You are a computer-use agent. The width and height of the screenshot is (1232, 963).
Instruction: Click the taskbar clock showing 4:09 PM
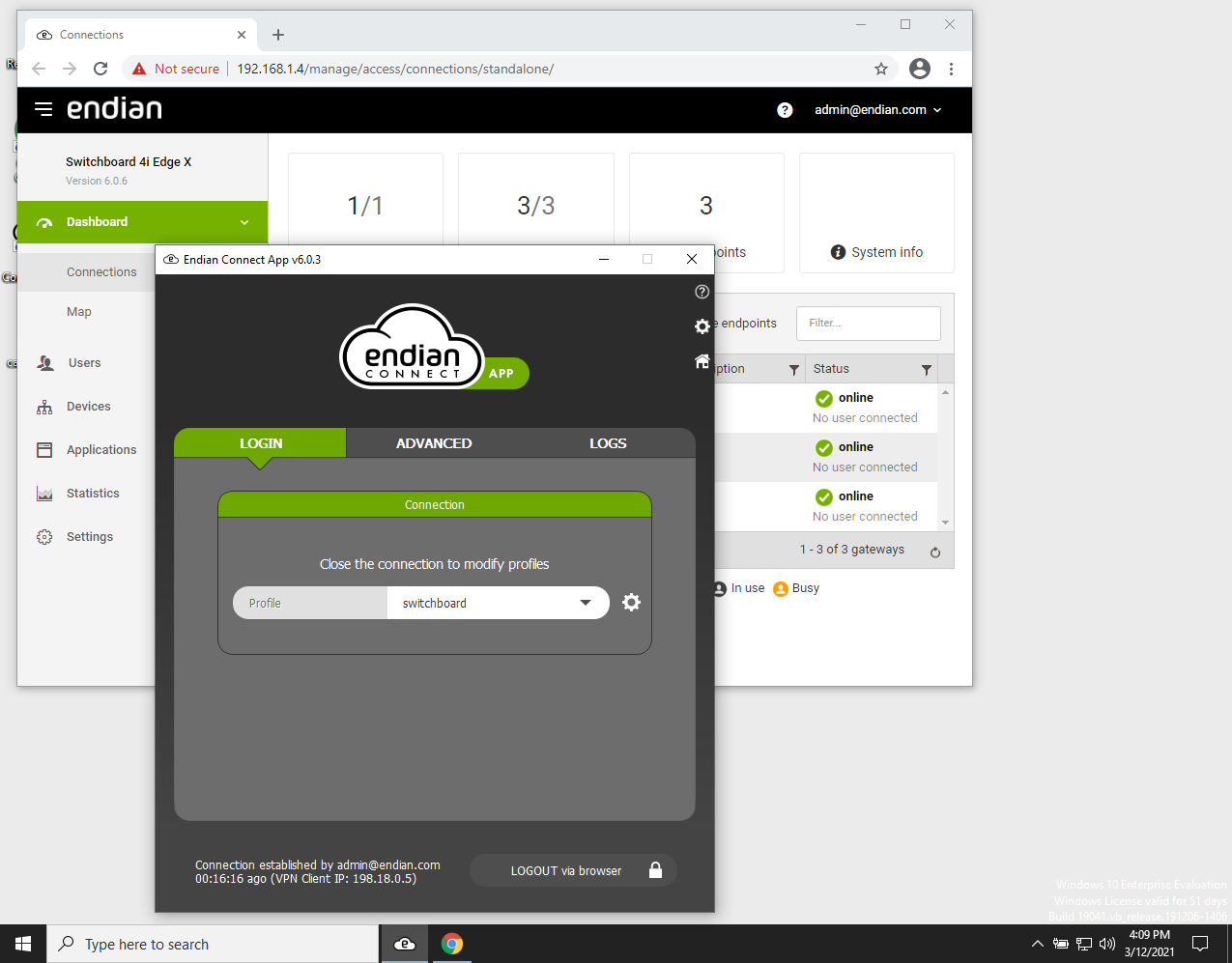[x=1149, y=944]
